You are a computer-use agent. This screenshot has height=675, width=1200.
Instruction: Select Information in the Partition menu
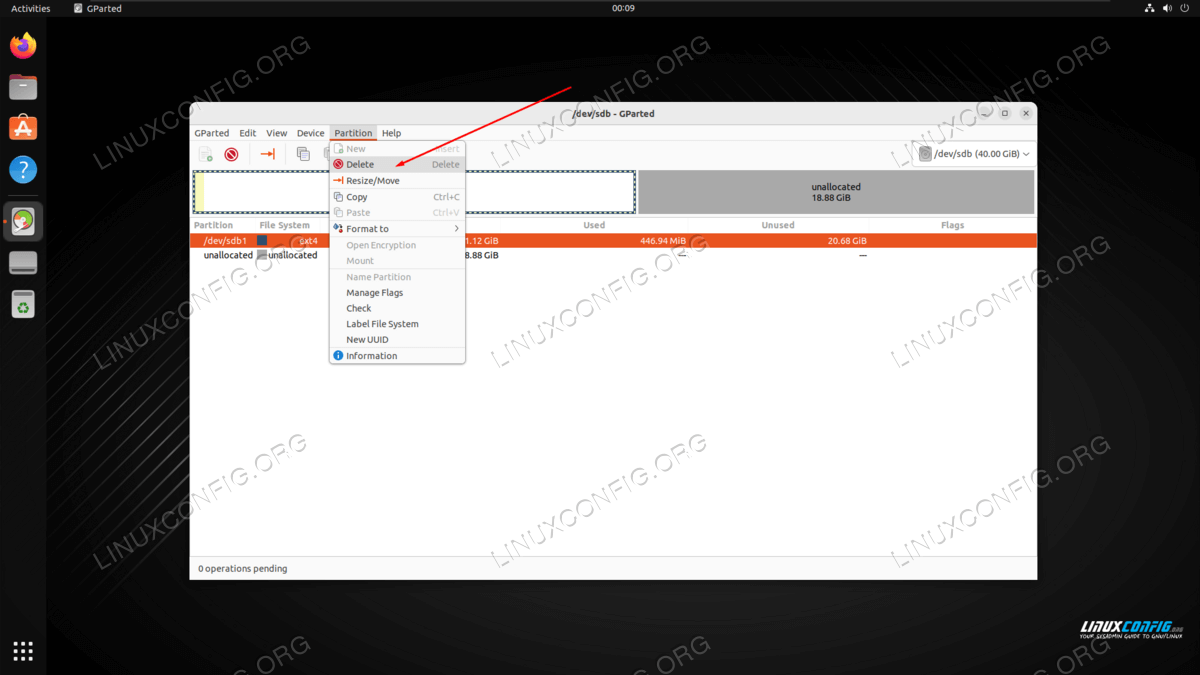click(x=397, y=356)
